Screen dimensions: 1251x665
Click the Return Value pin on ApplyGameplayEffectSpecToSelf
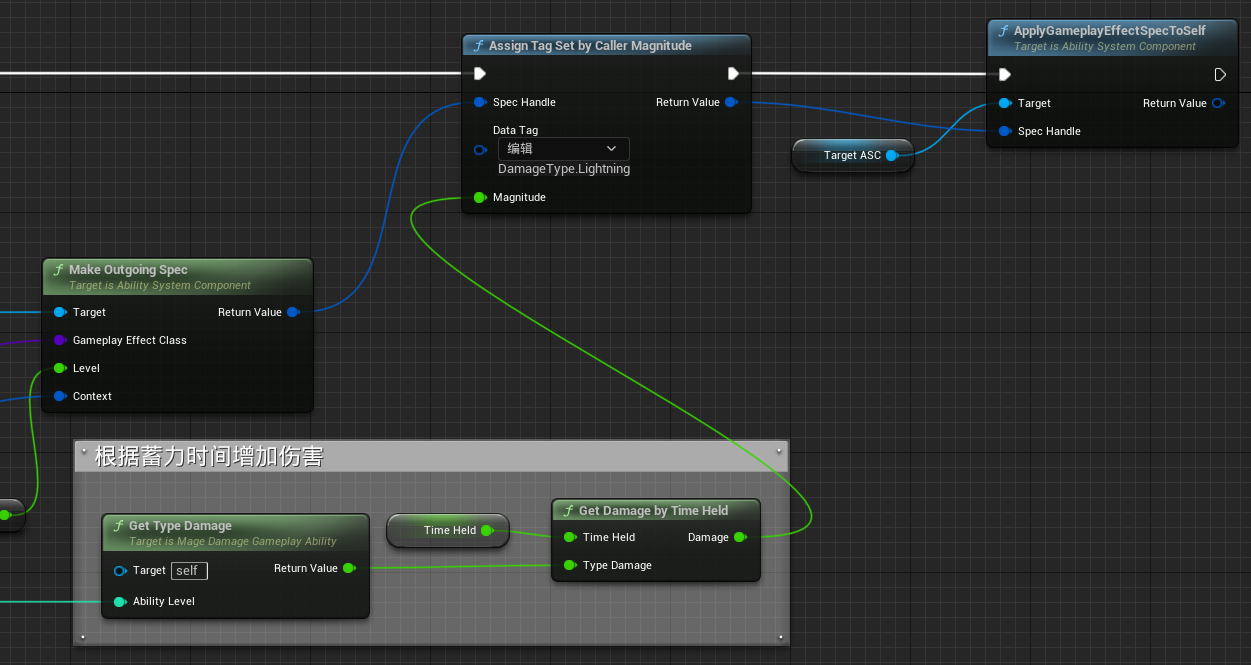[1217, 103]
